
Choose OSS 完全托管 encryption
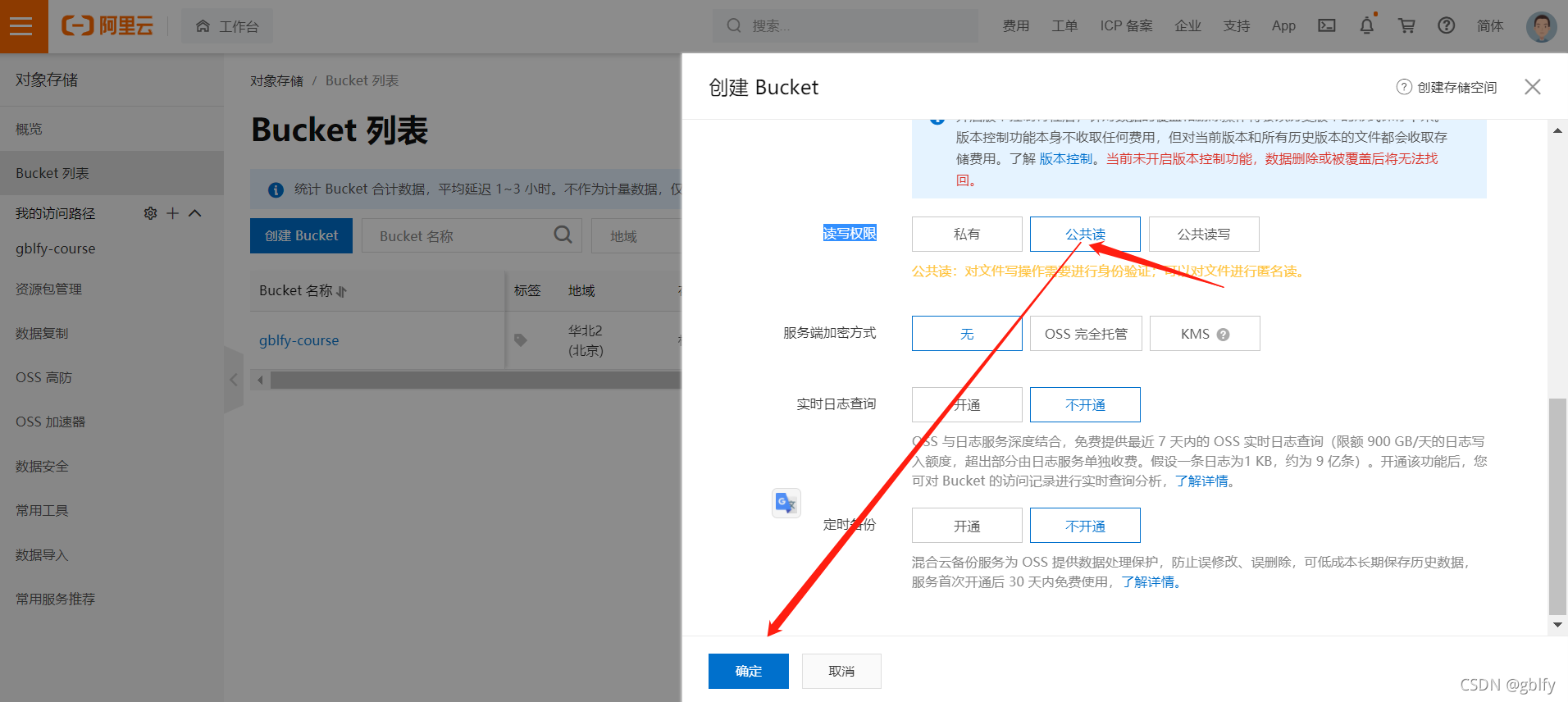point(1086,334)
